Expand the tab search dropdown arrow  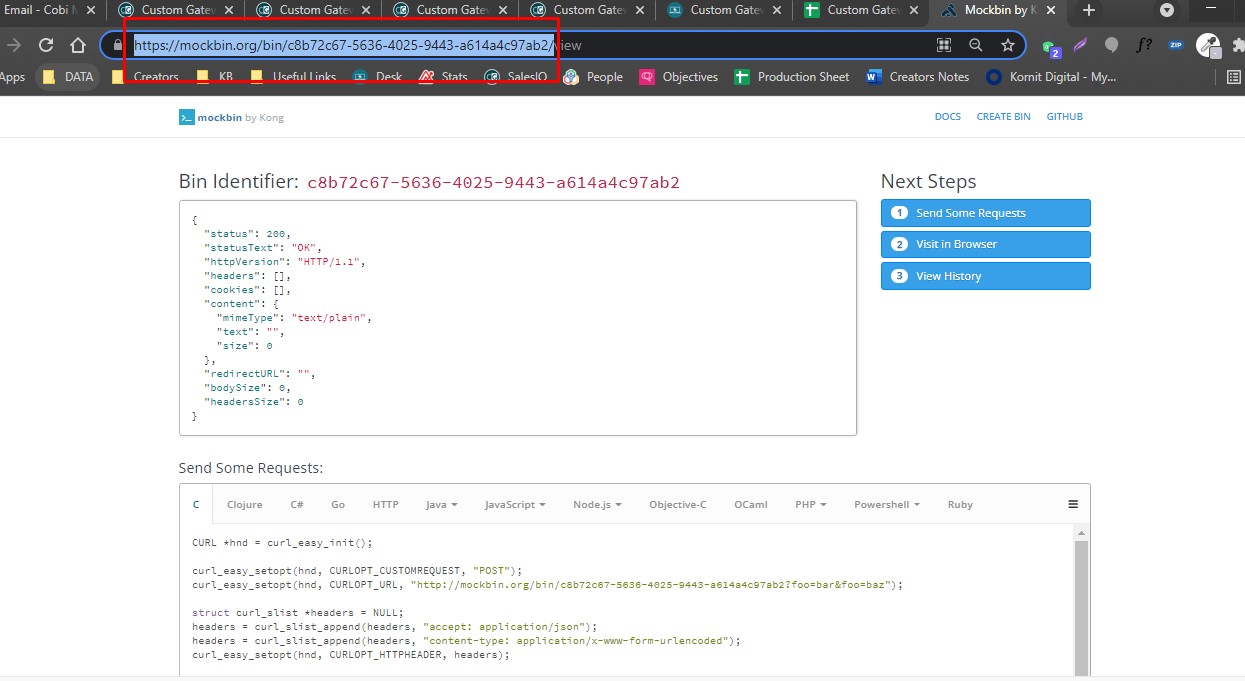1166,10
